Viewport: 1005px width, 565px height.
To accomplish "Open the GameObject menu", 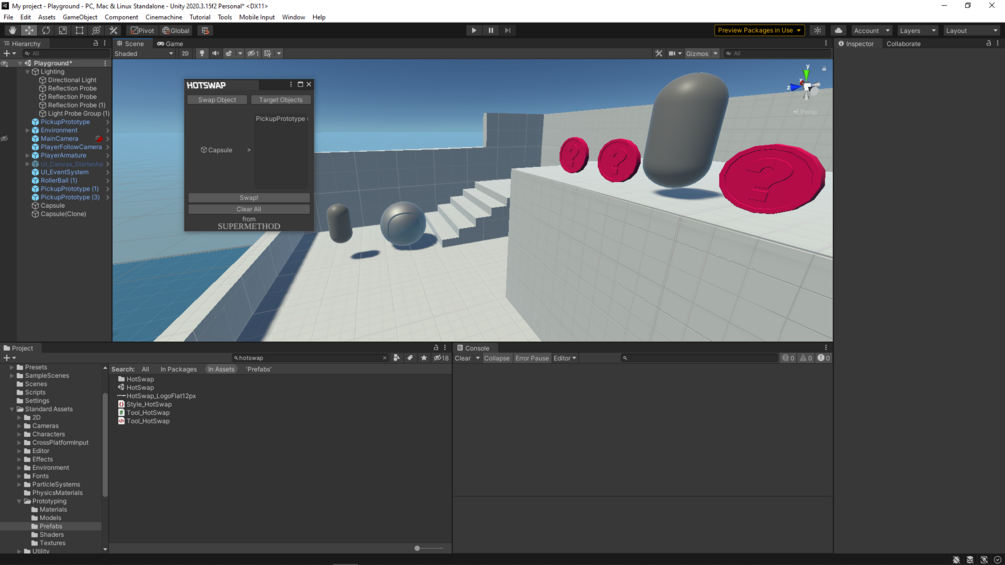I will click(79, 17).
